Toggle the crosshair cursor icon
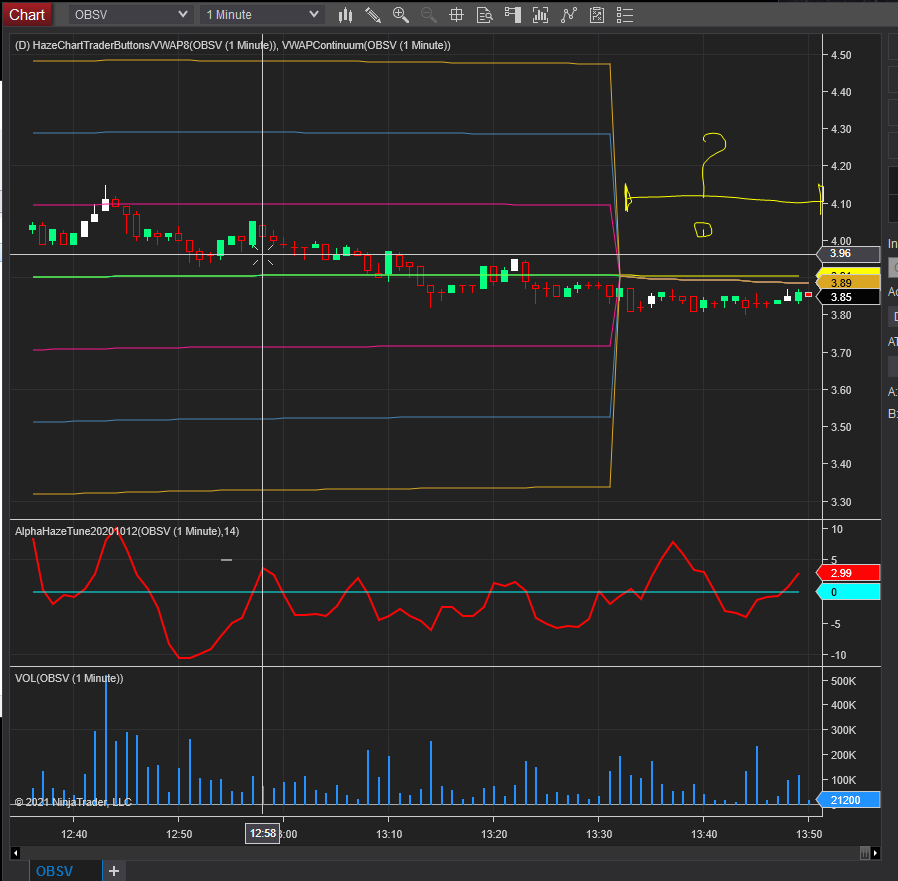The image size is (898, 881). click(x=456, y=15)
